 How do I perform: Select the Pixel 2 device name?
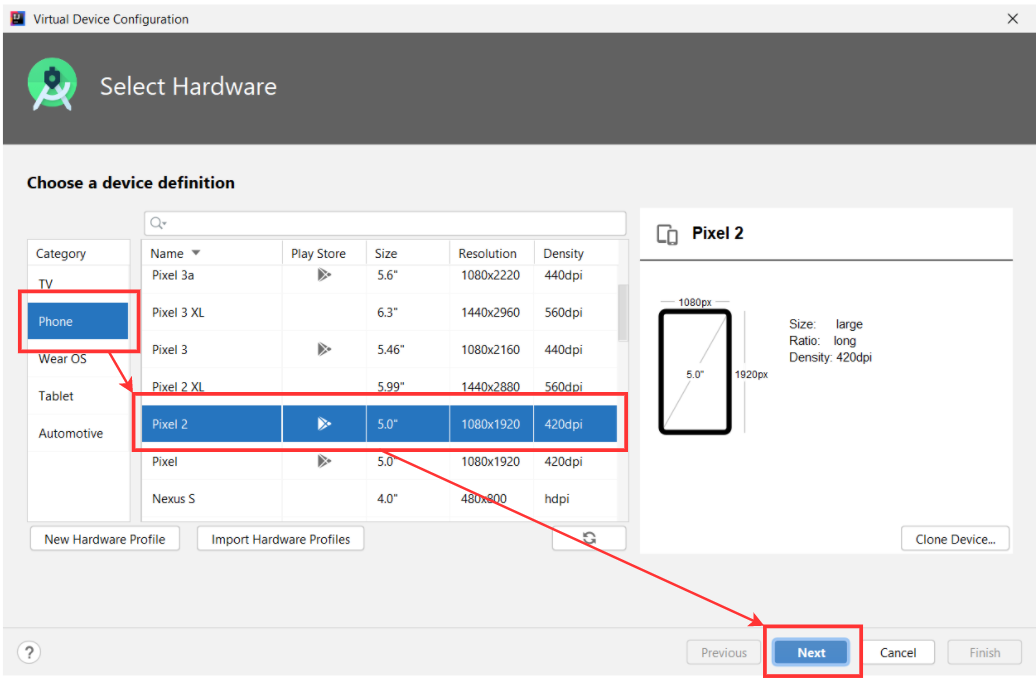[170, 424]
